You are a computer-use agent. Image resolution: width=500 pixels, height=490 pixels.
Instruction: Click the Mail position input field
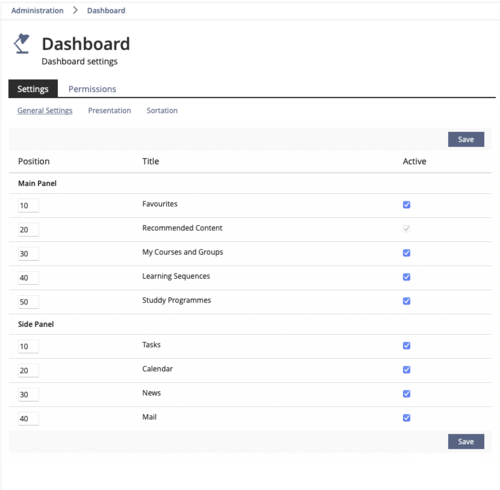tap(28, 418)
